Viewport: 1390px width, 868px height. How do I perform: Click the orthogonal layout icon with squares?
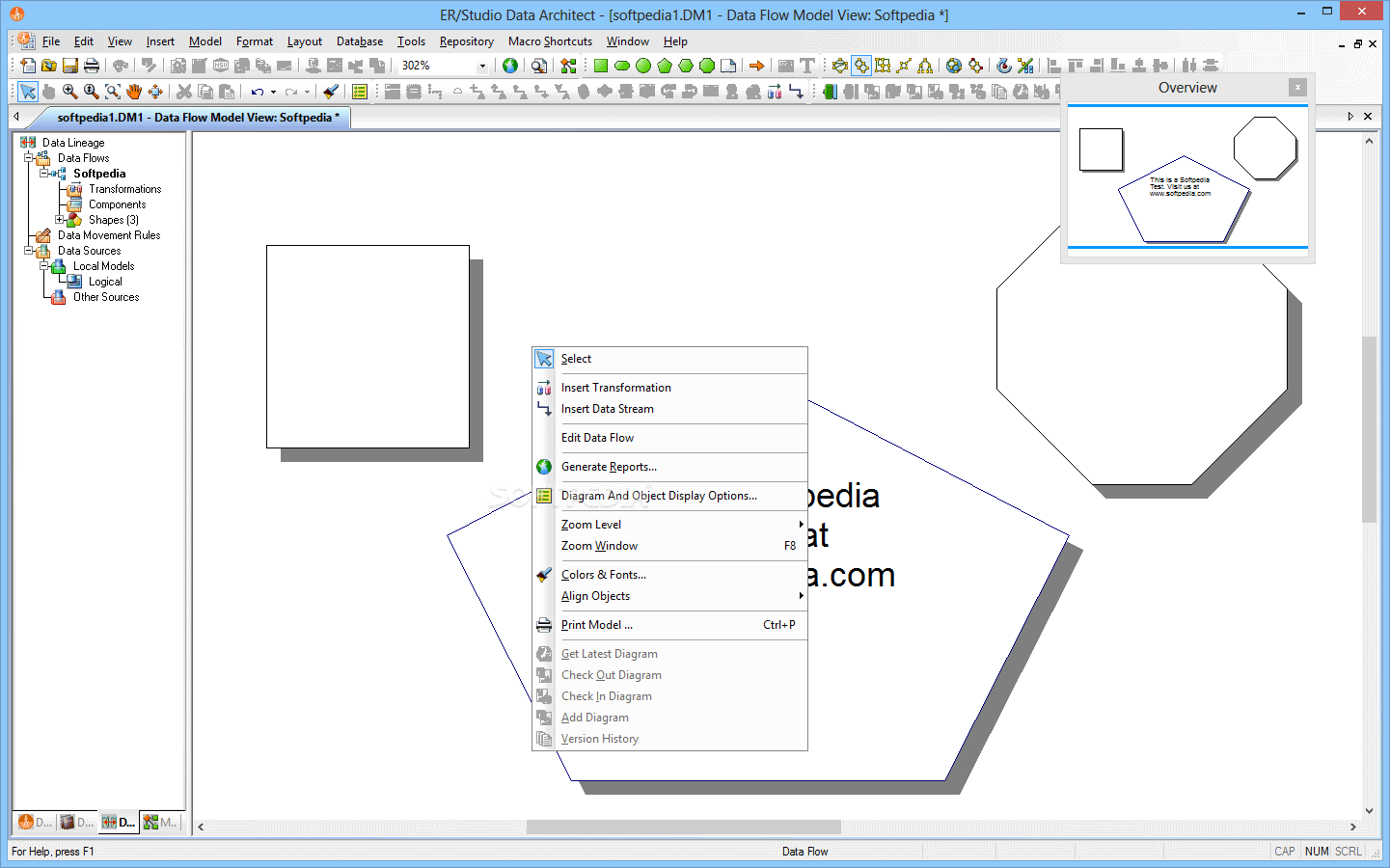(883, 66)
